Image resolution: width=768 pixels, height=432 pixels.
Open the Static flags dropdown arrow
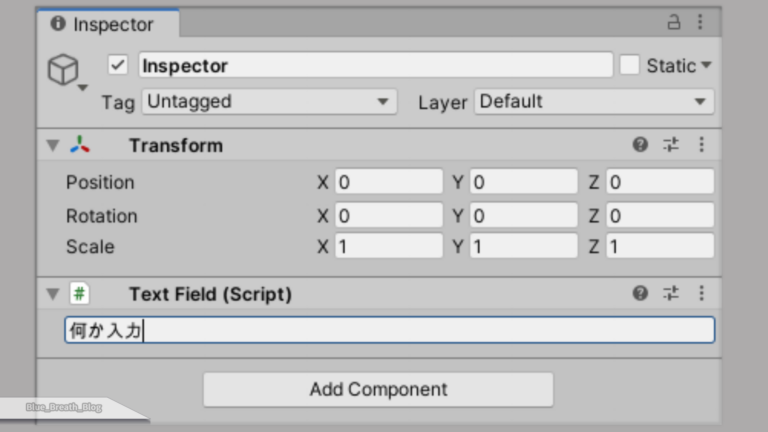pyautogui.click(x=706, y=66)
